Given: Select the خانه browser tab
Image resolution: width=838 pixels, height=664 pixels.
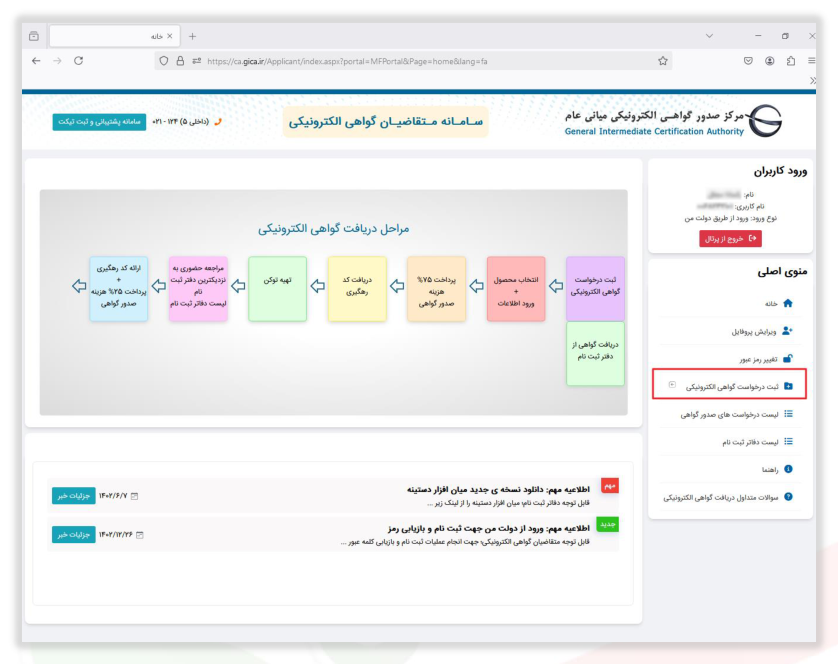Looking at the screenshot, I should click(114, 36).
